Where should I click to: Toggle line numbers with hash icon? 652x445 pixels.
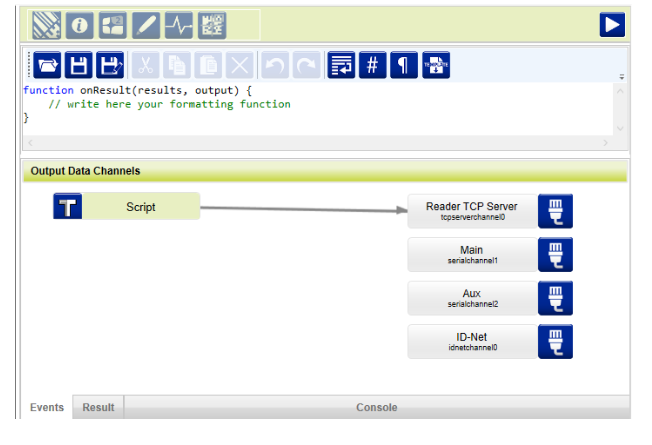coord(372,66)
